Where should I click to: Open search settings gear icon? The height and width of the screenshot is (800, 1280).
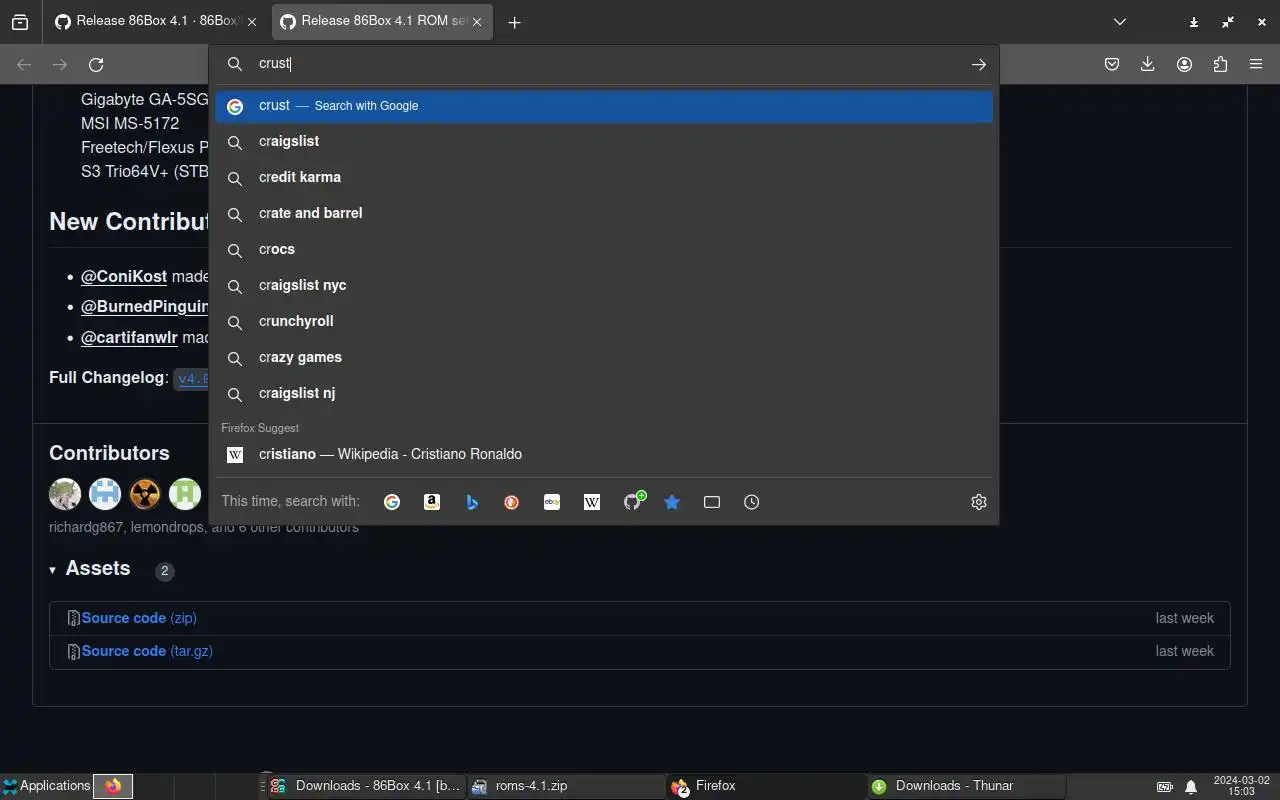pyautogui.click(x=979, y=502)
